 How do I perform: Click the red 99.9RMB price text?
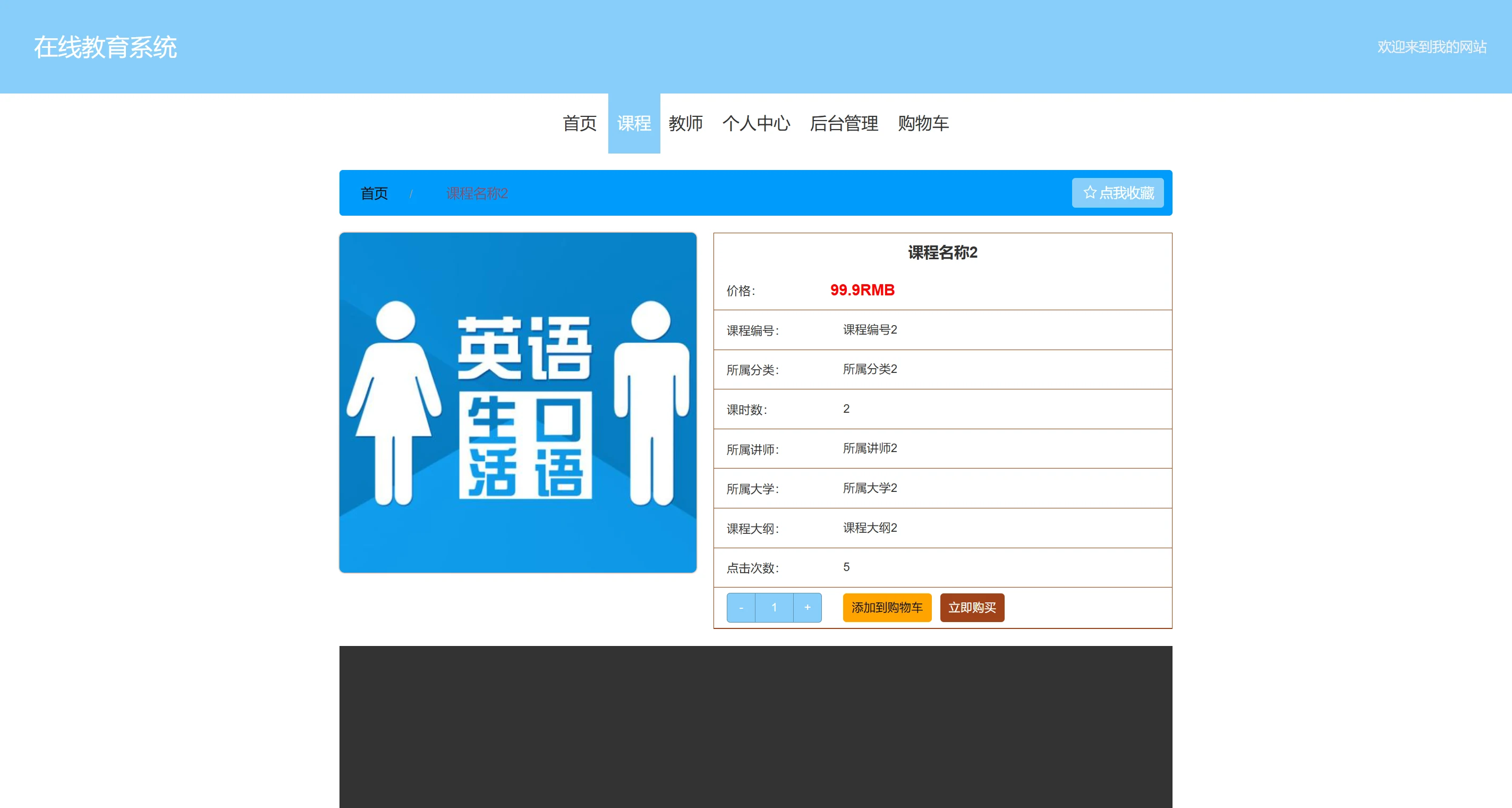click(862, 290)
